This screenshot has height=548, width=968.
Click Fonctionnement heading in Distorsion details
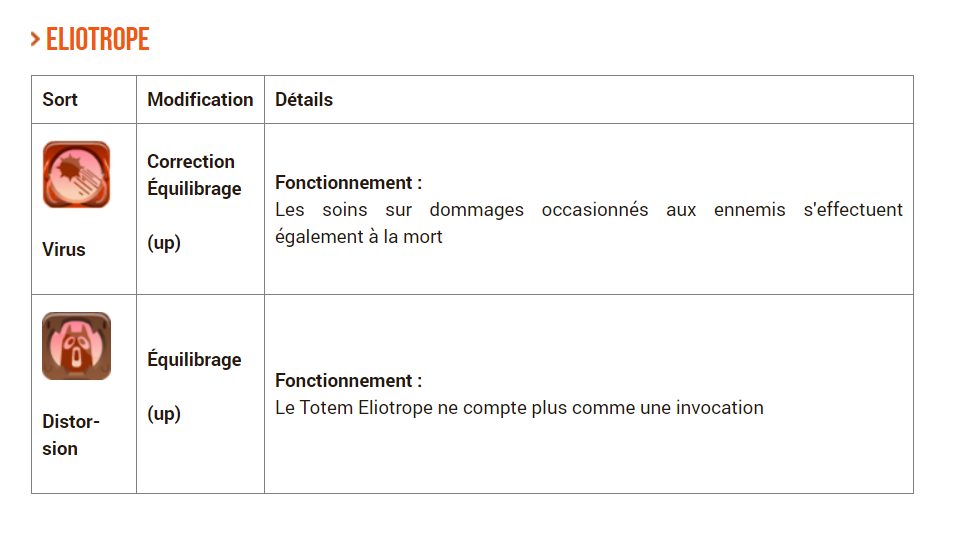[348, 381]
